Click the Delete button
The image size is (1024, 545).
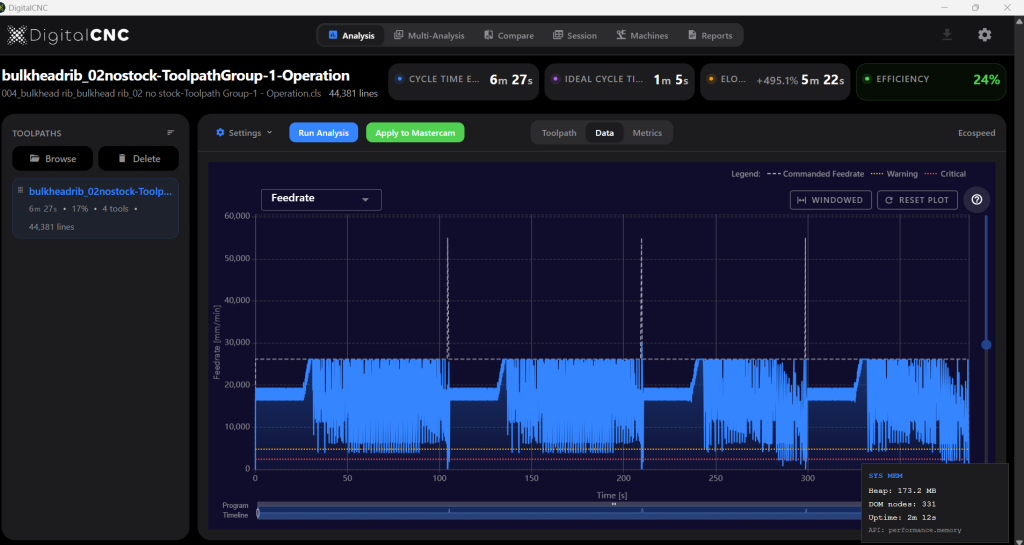[x=138, y=159]
